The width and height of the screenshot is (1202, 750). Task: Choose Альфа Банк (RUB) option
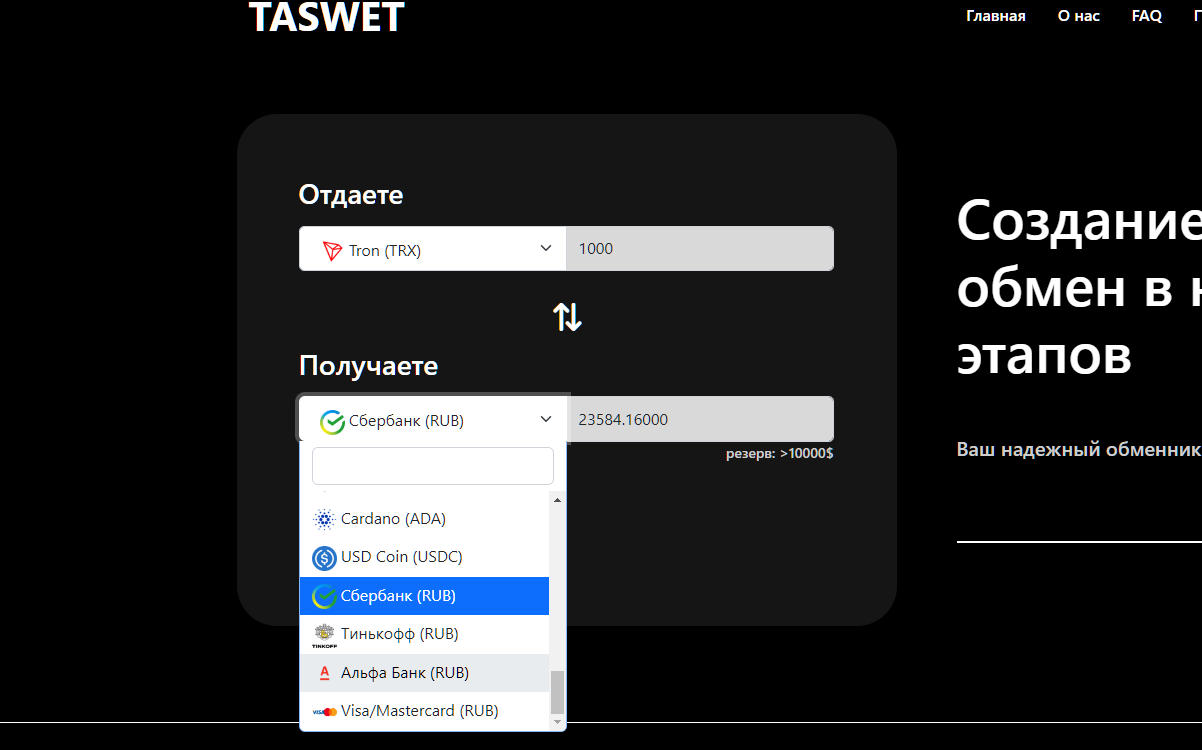click(424, 673)
